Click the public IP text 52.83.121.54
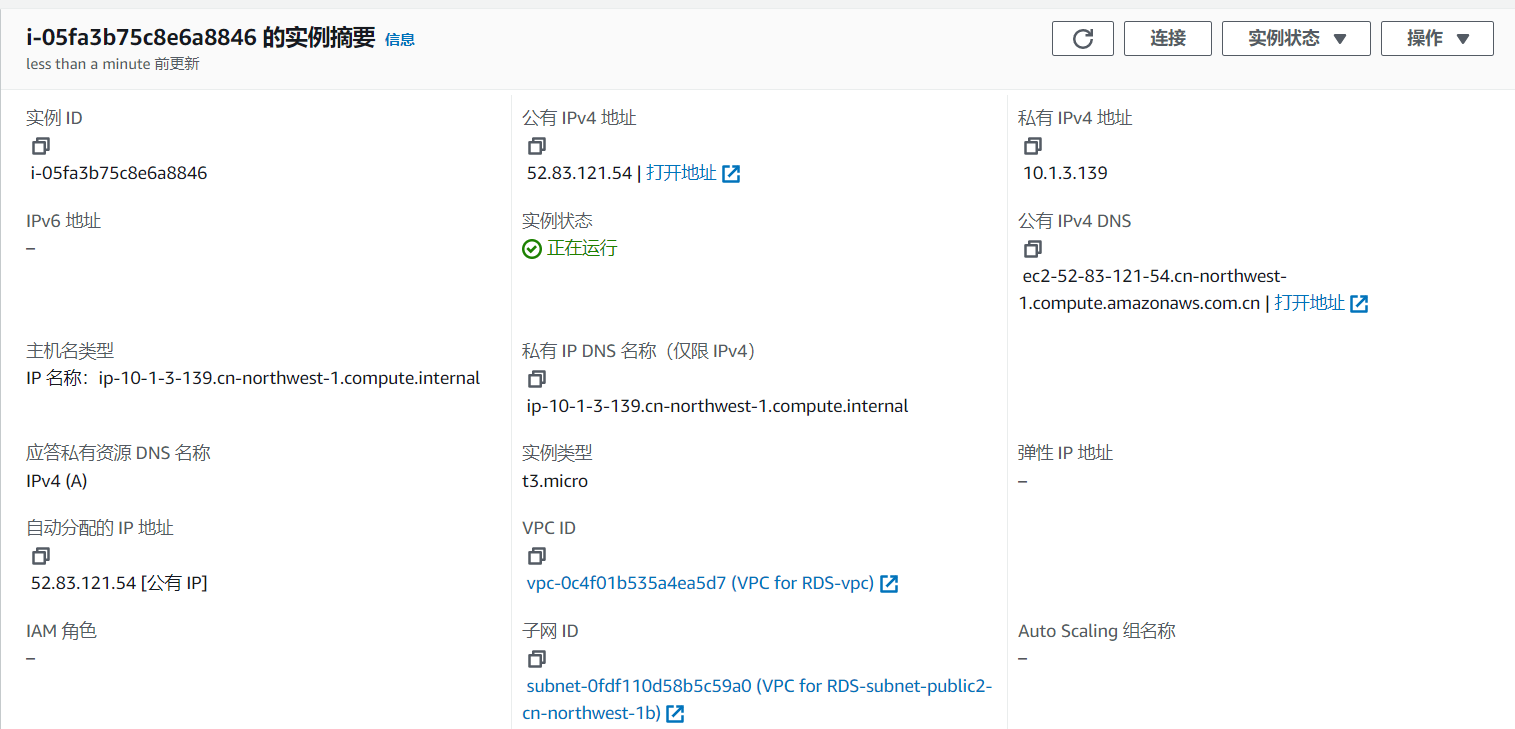Screen dimensions: 1515x729 580,173
